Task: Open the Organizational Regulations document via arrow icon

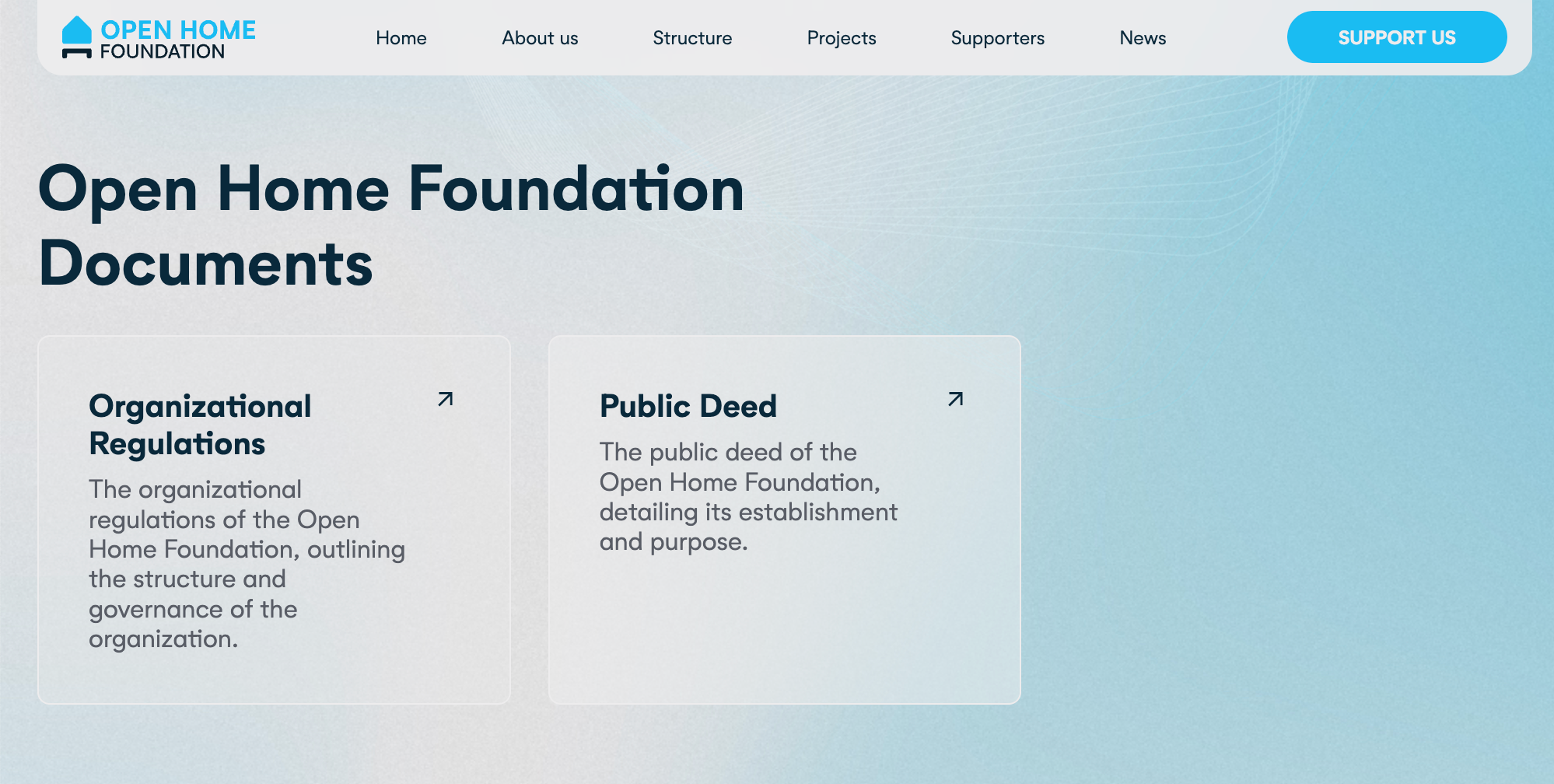Action: (445, 400)
